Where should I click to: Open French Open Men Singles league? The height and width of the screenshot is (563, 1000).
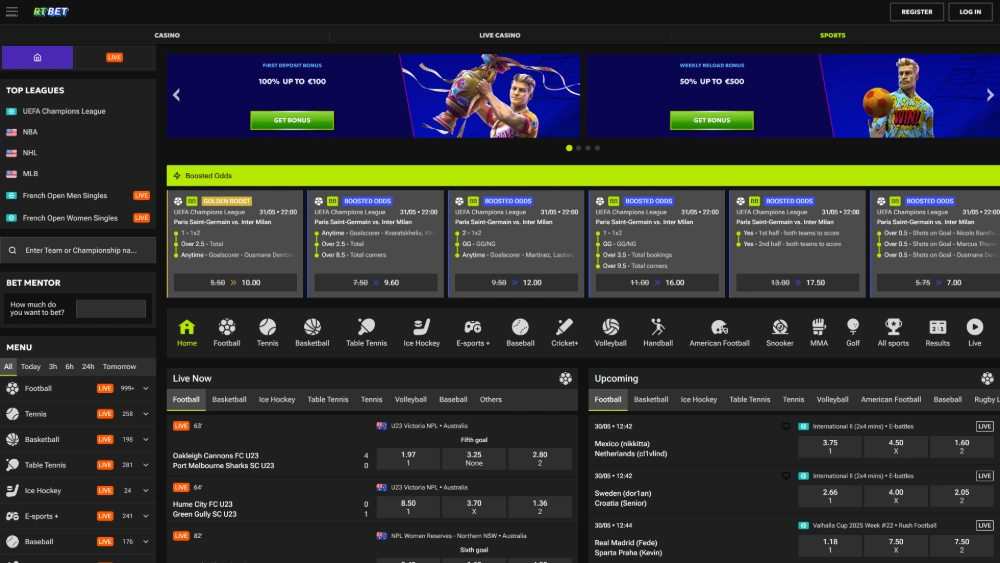(64, 196)
